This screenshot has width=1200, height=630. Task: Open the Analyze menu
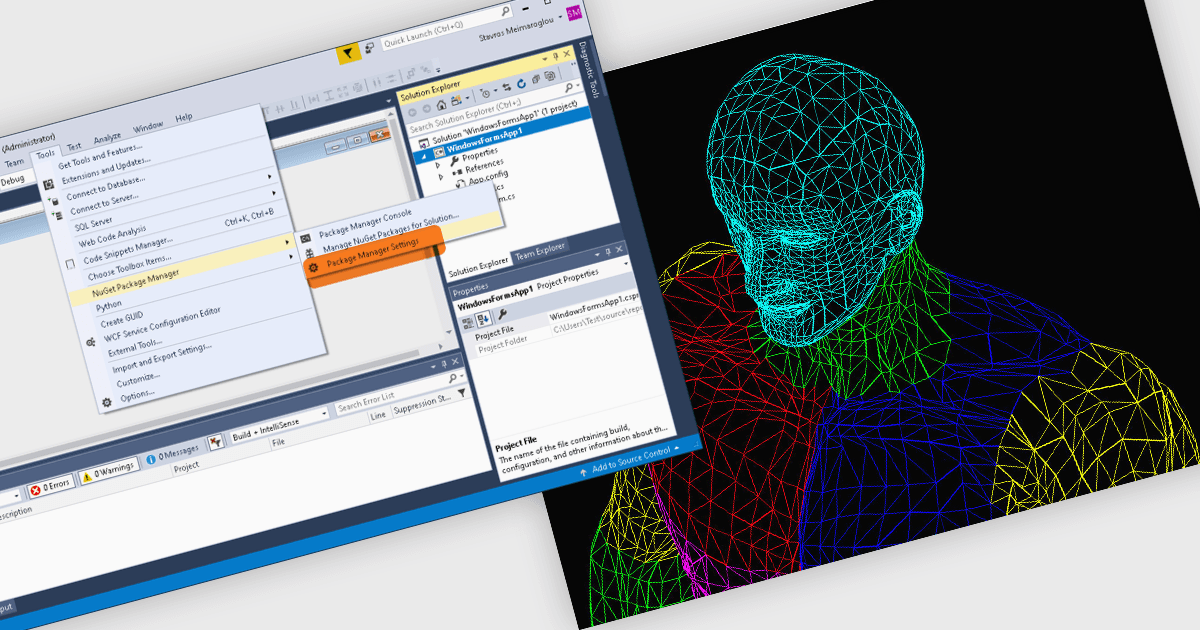(x=107, y=137)
